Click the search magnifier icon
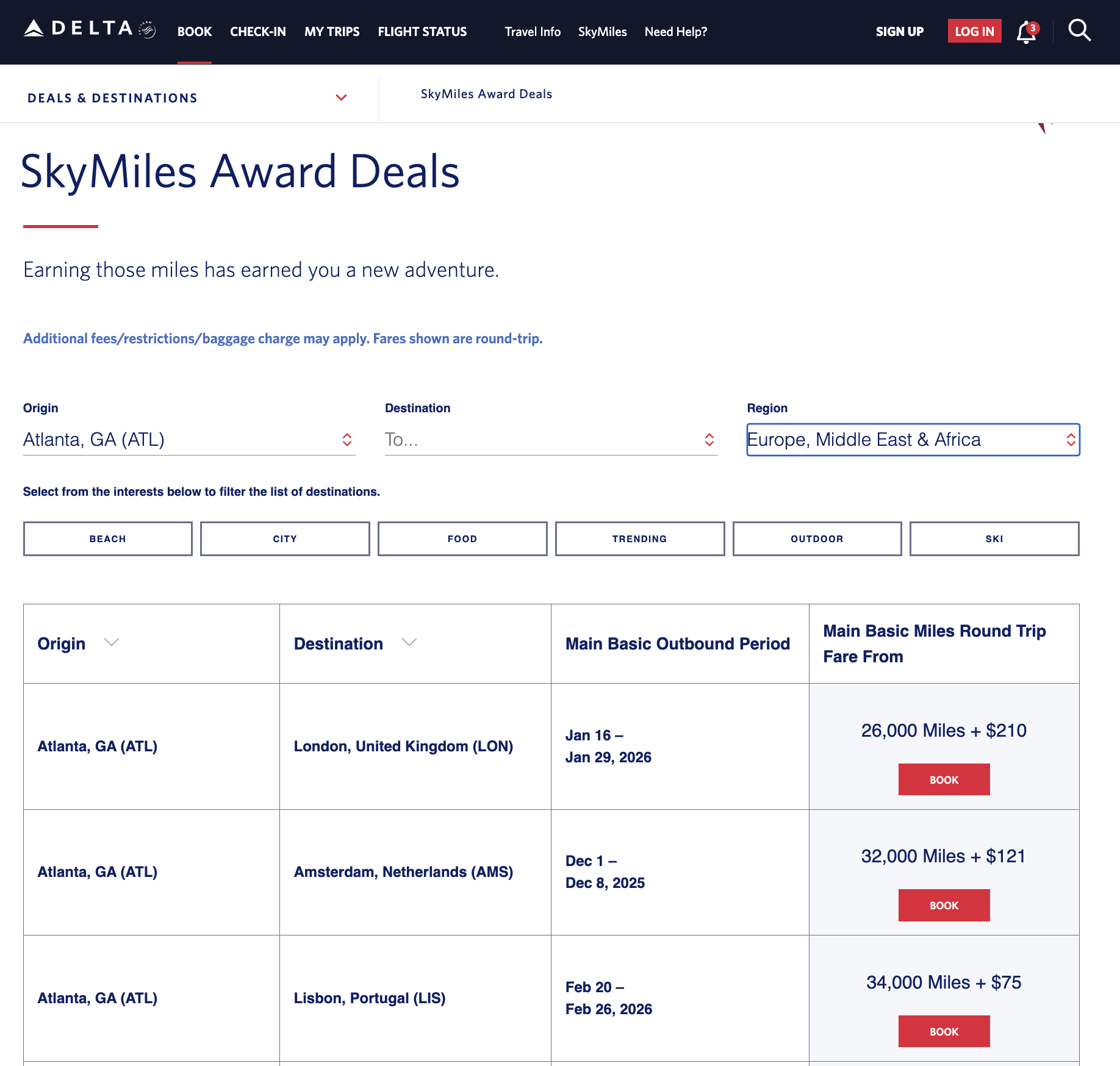This screenshot has height=1066, width=1120. [1079, 30]
